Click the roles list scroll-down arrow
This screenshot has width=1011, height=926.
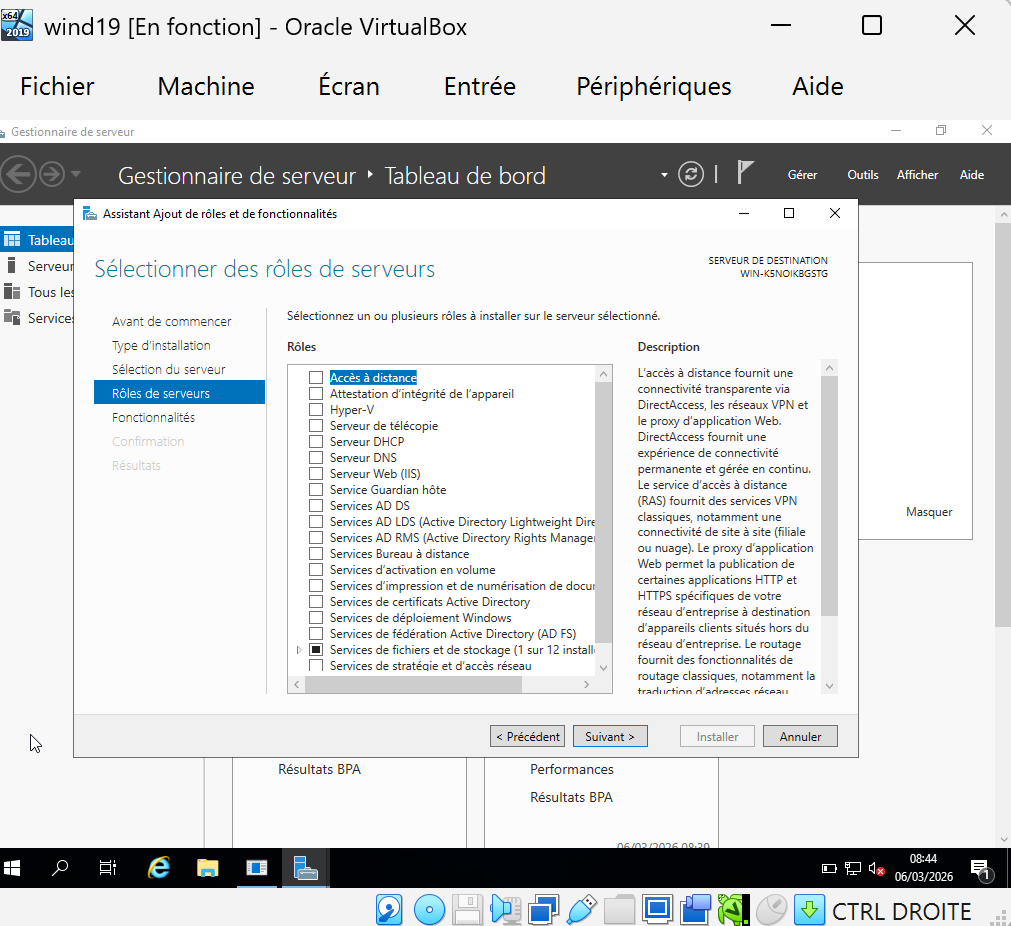click(x=604, y=668)
